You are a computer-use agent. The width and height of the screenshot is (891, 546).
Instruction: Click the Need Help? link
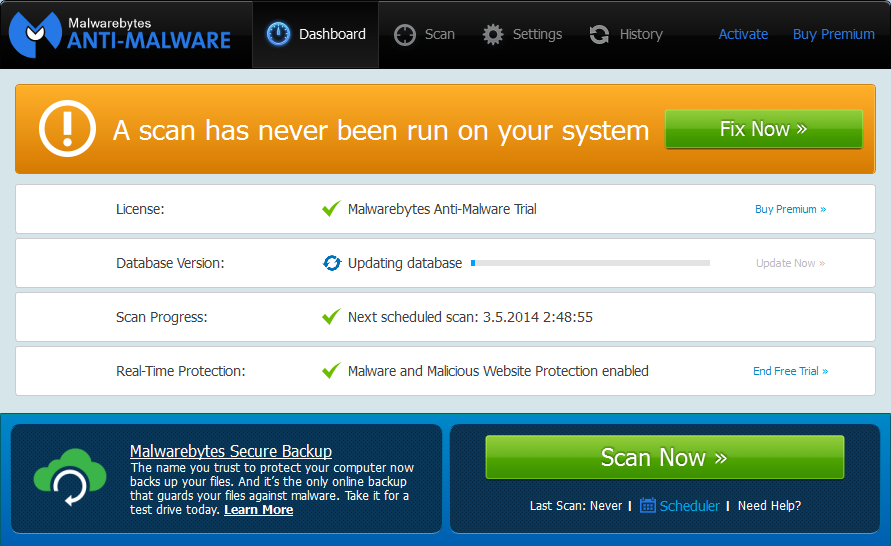coord(769,506)
